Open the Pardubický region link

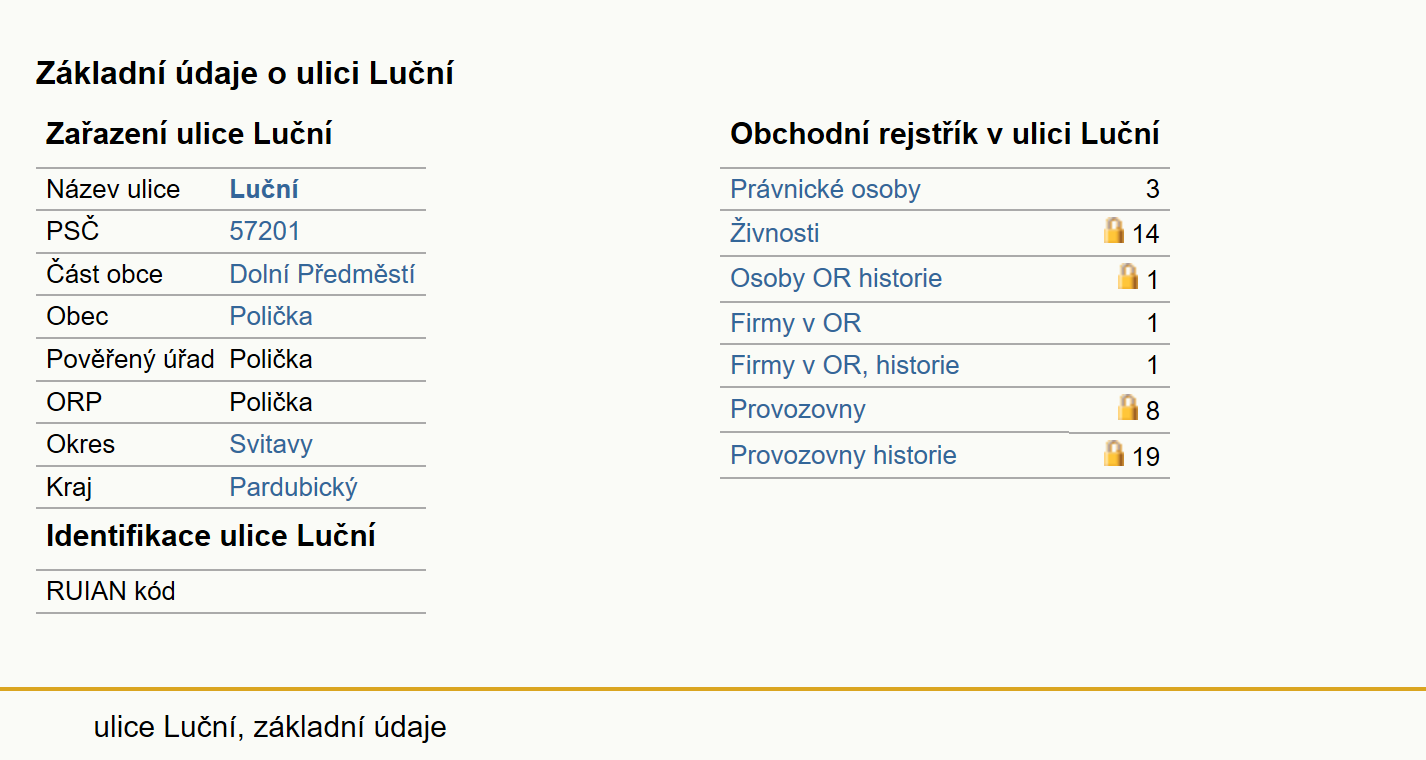coord(294,487)
